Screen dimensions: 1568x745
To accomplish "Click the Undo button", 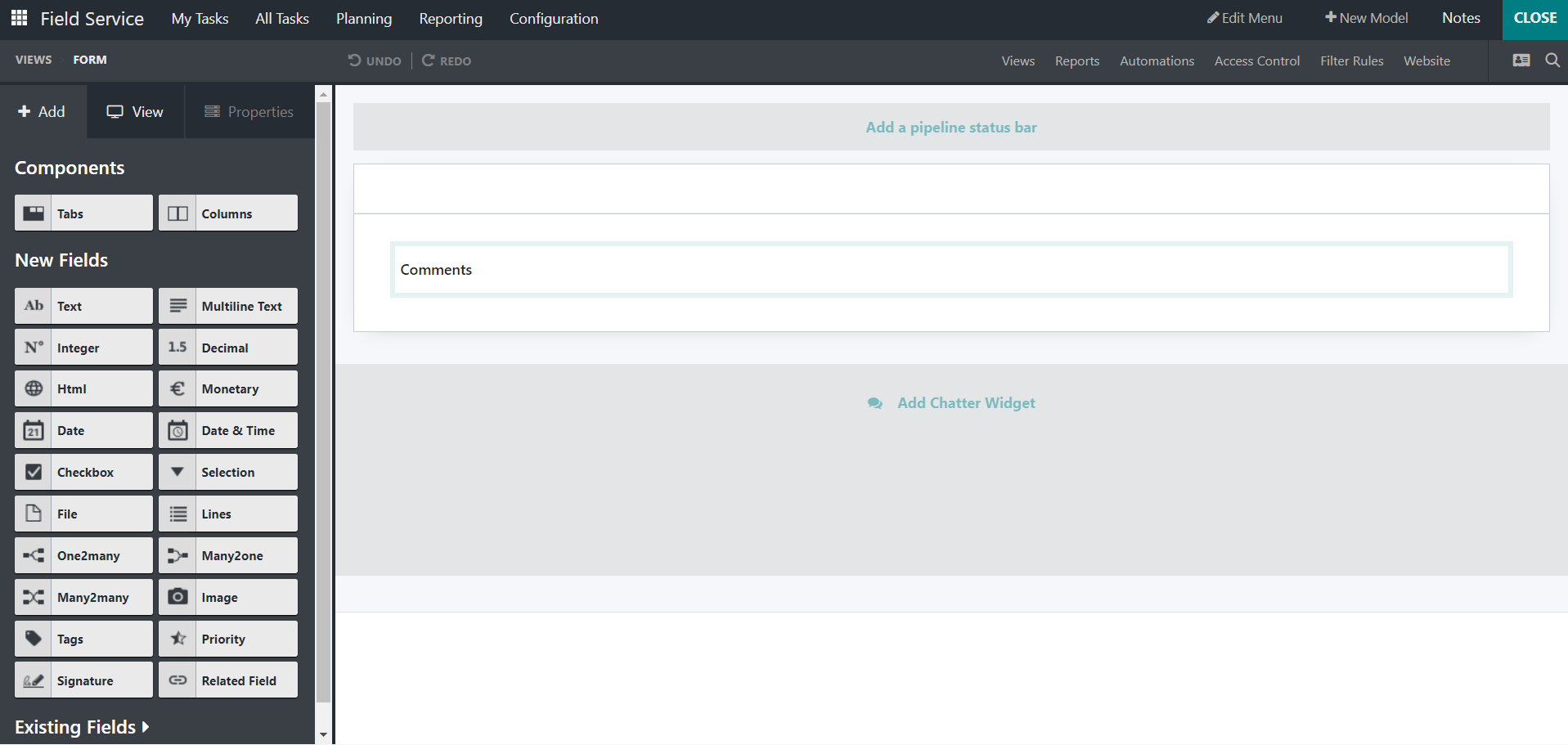I will click(375, 61).
